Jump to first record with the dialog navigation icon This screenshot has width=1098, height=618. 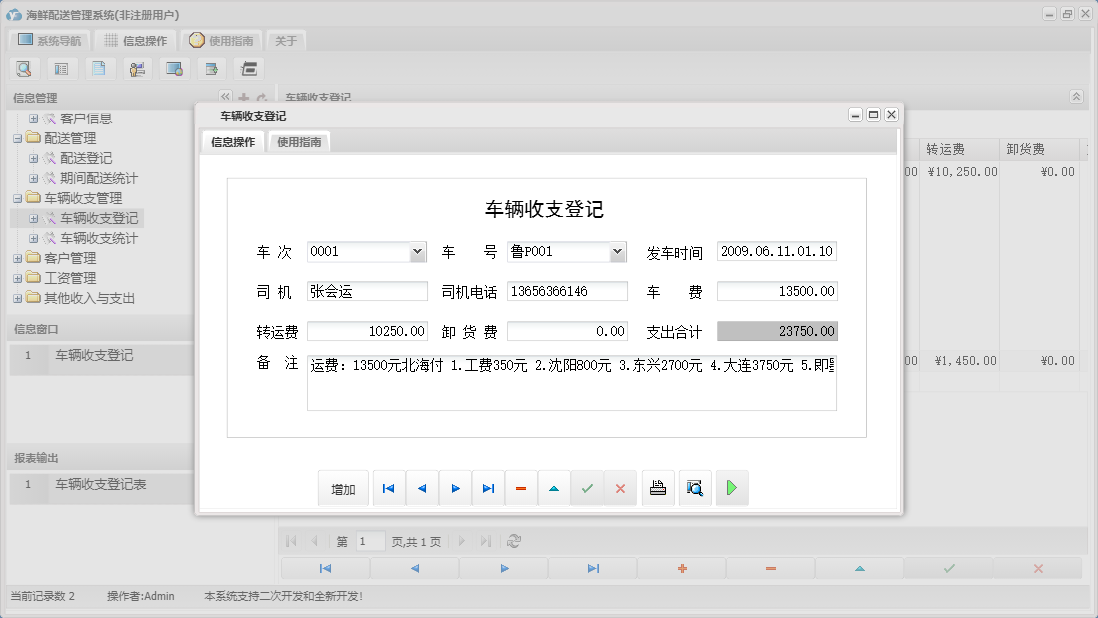click(388, 488)
